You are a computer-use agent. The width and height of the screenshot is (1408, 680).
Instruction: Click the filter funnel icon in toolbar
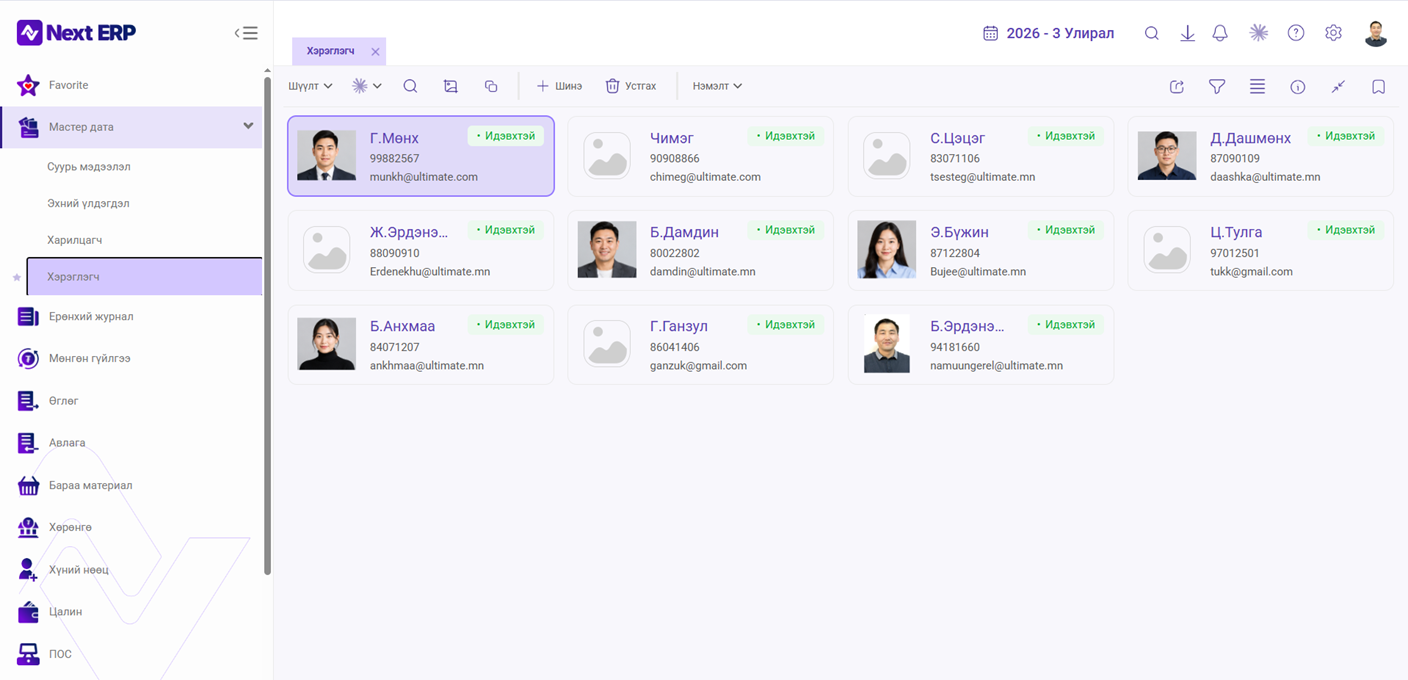[x=1217, y=87]
